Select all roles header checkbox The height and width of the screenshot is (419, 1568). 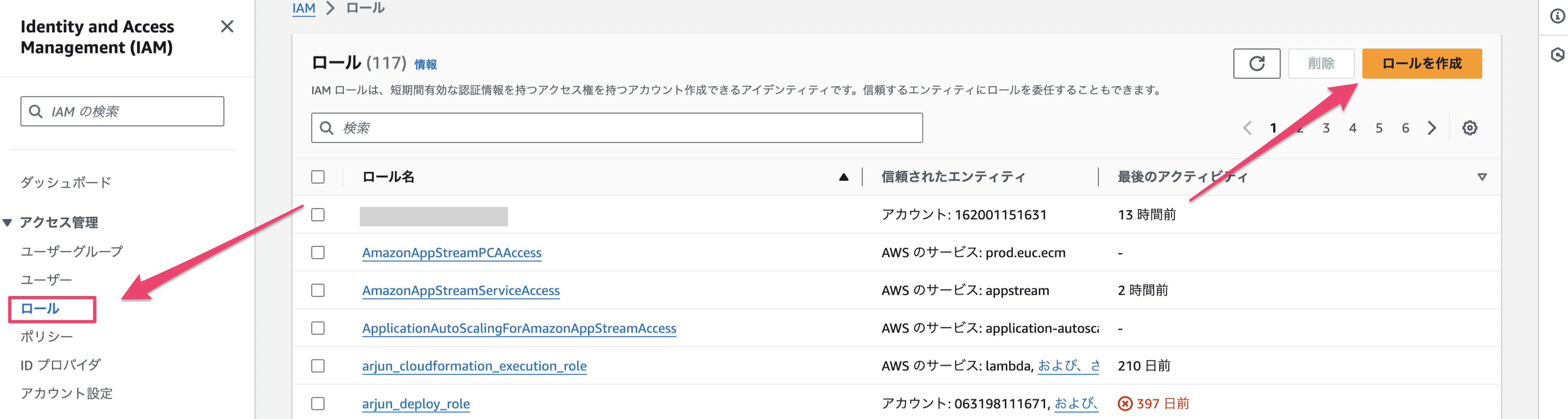[318, 177]
